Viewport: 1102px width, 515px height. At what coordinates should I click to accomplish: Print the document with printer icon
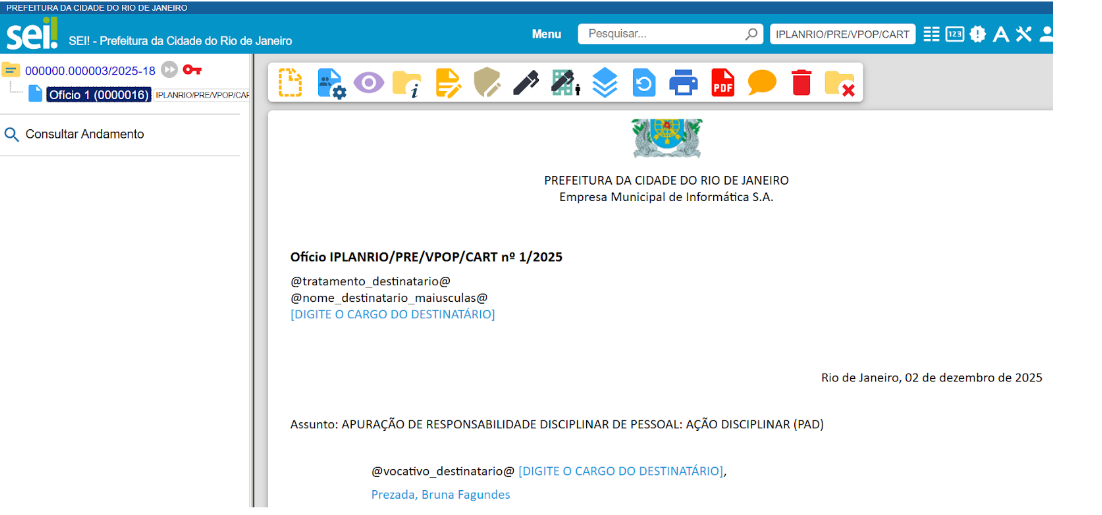(x=683, y=83)
